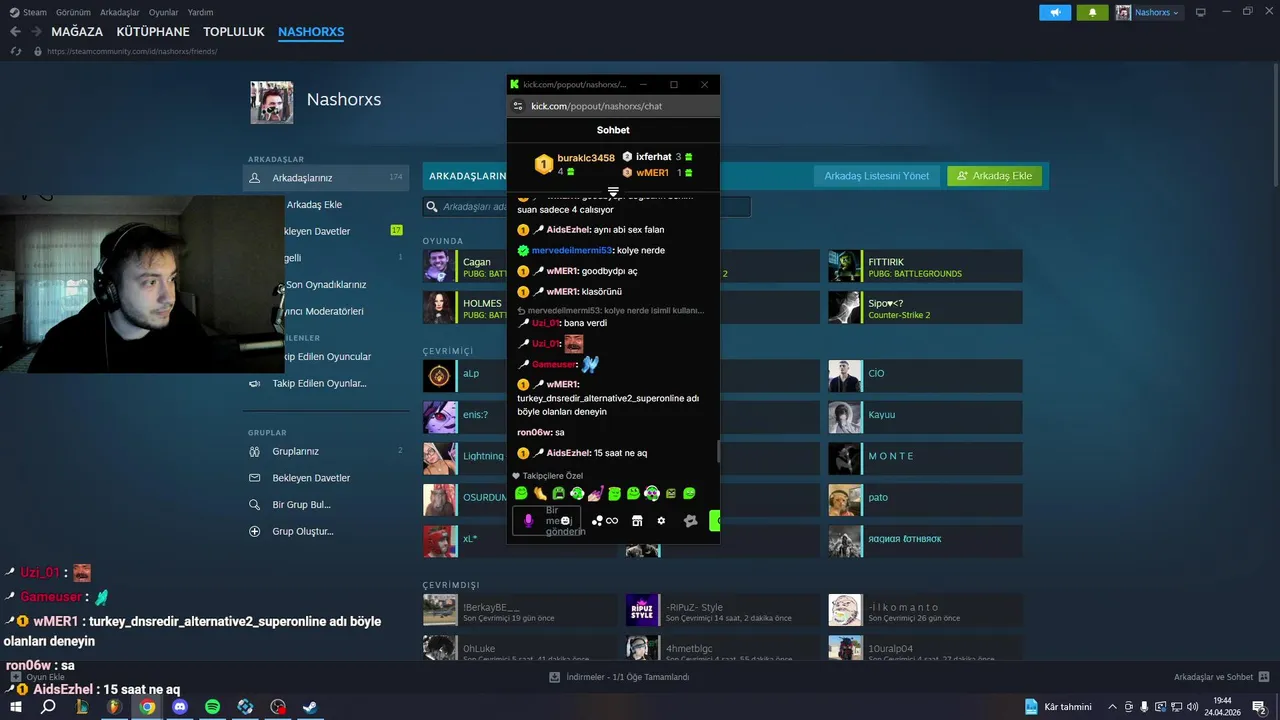Image resolution: width=1280 pixels, height=720 pixels.
Task: Open Kick chat settings gear
Action: pos(661,521)
